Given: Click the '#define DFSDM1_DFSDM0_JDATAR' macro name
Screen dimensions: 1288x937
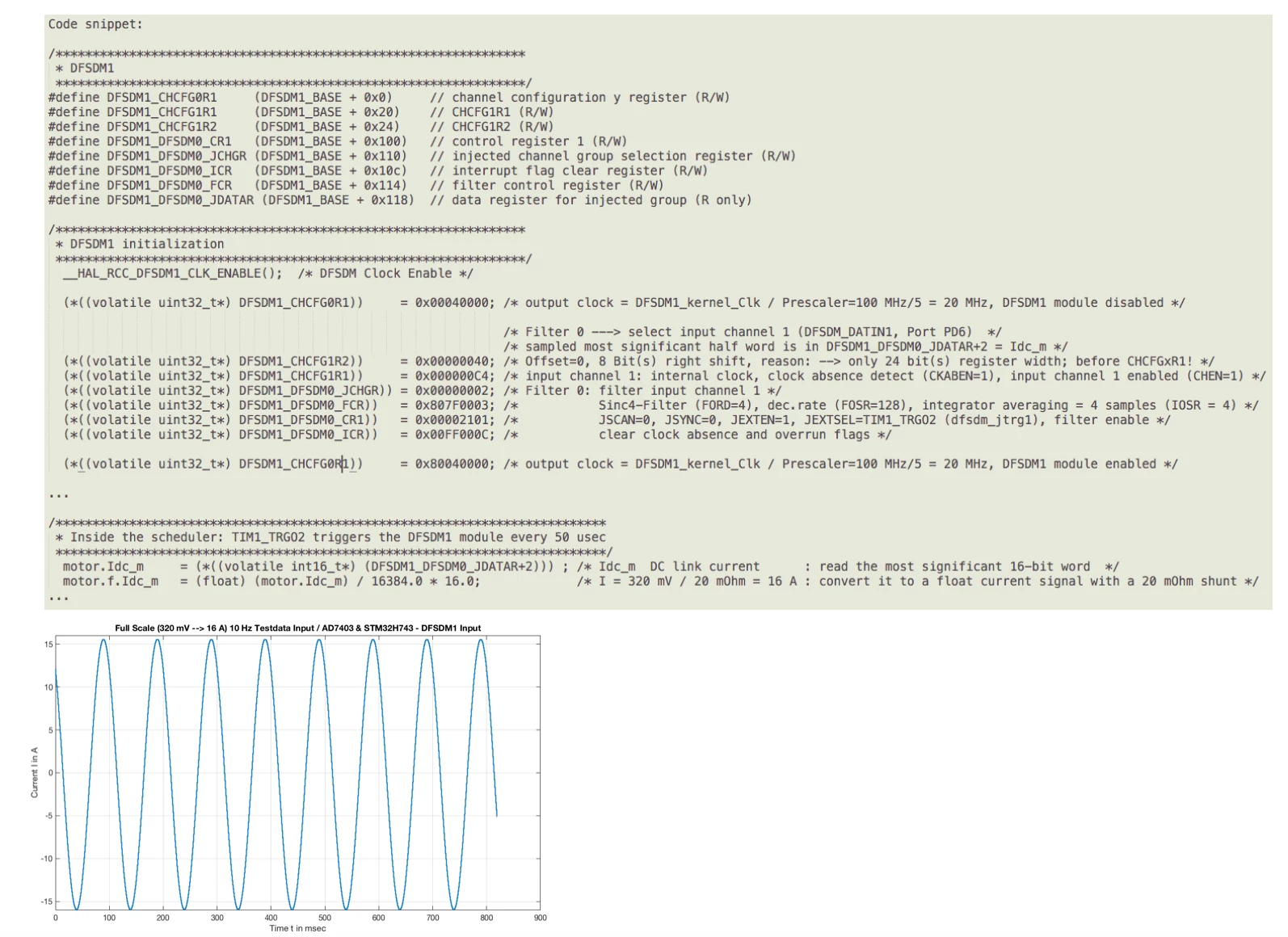Looking at the screenshot, I should tap(151, 200).
